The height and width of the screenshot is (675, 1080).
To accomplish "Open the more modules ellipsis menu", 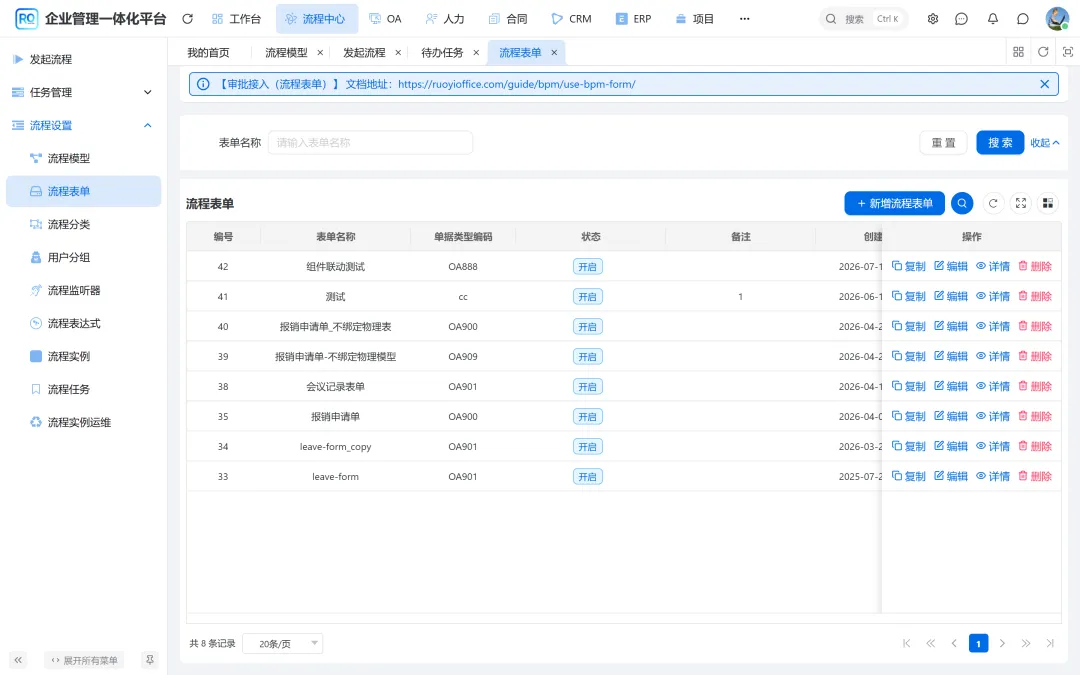I will tap(745, 19).
